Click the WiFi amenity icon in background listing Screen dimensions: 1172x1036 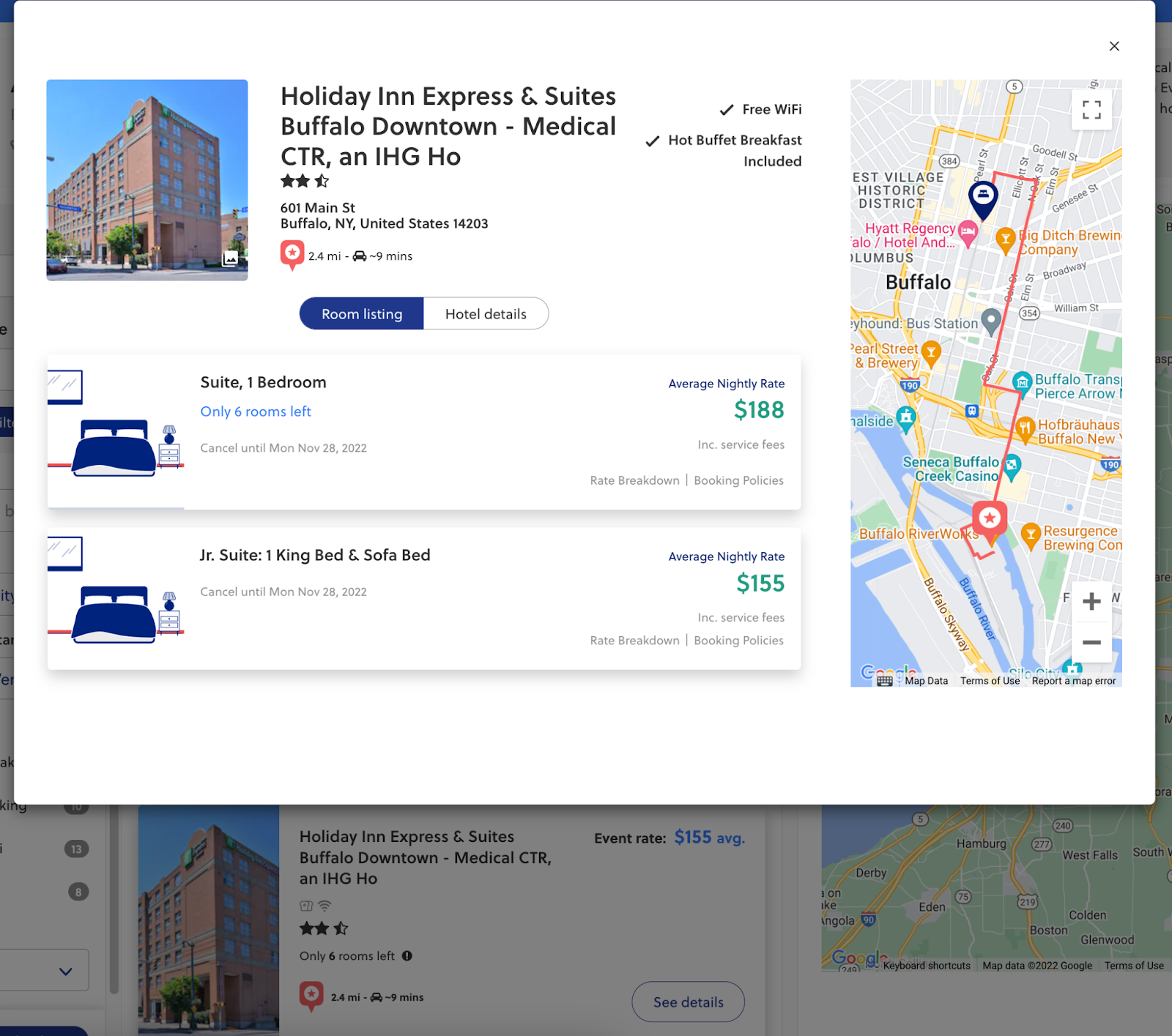tap(324, 906)
